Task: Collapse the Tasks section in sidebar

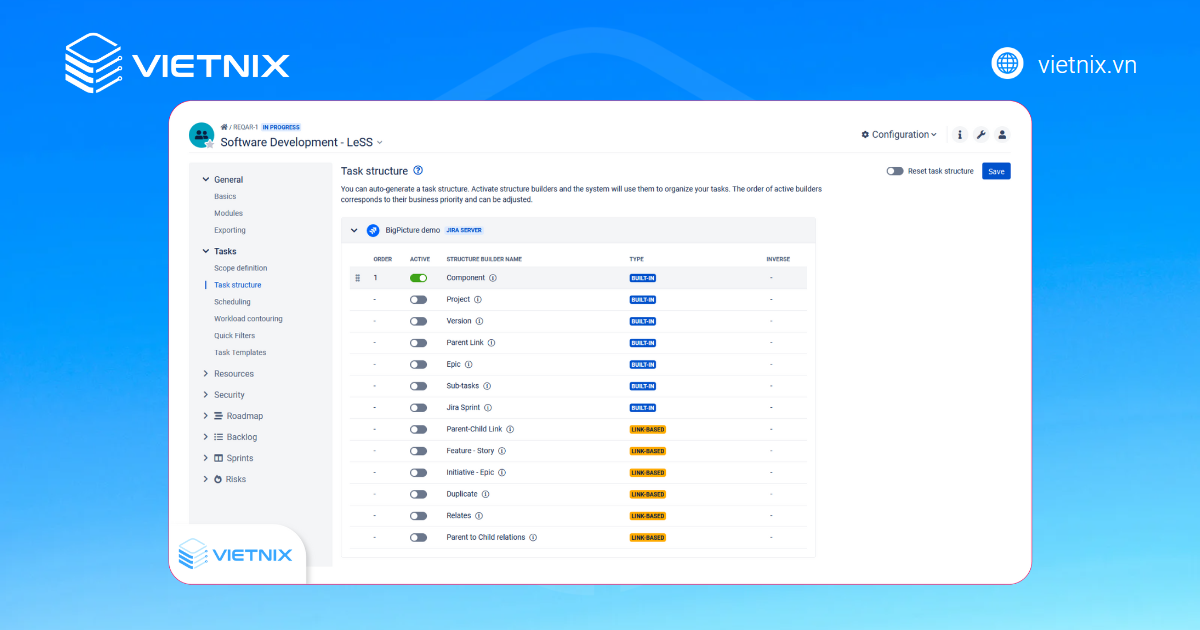Action: 206,251
